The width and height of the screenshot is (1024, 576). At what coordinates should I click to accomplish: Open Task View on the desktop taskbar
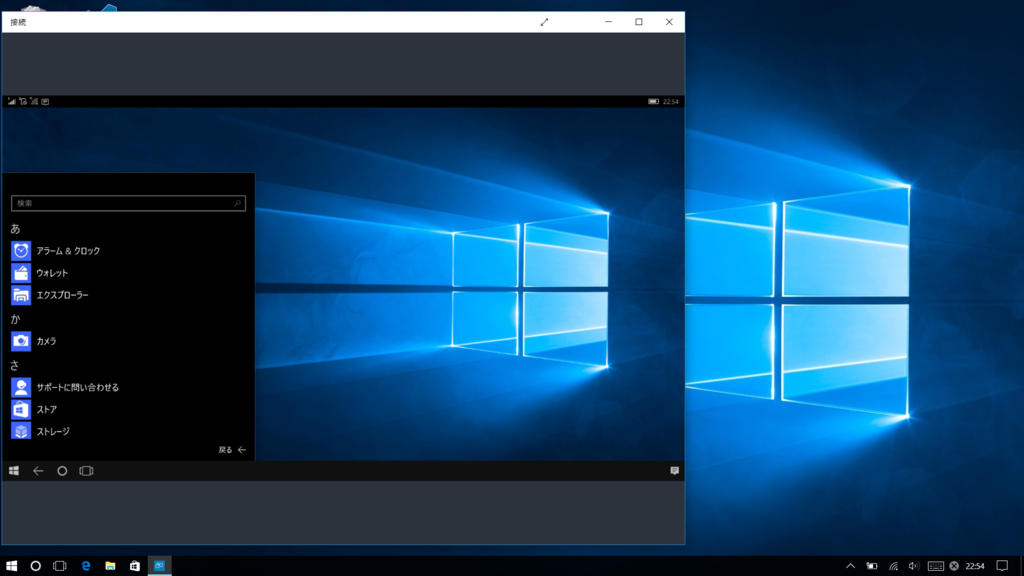[x=59, y=566]
